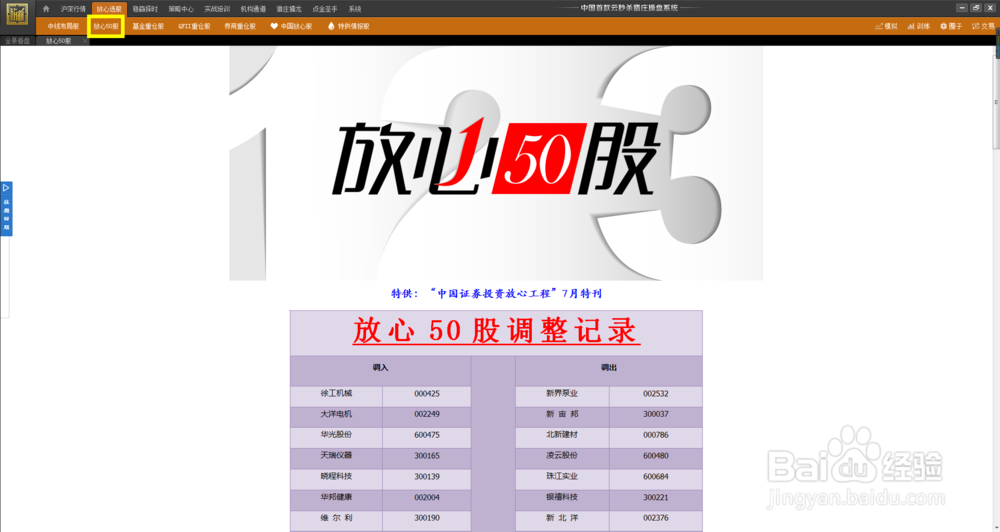Viewport: 1000px width, 532px height.
Task: Select the 基金重仓股 submenu item
Action: [148, 26]
